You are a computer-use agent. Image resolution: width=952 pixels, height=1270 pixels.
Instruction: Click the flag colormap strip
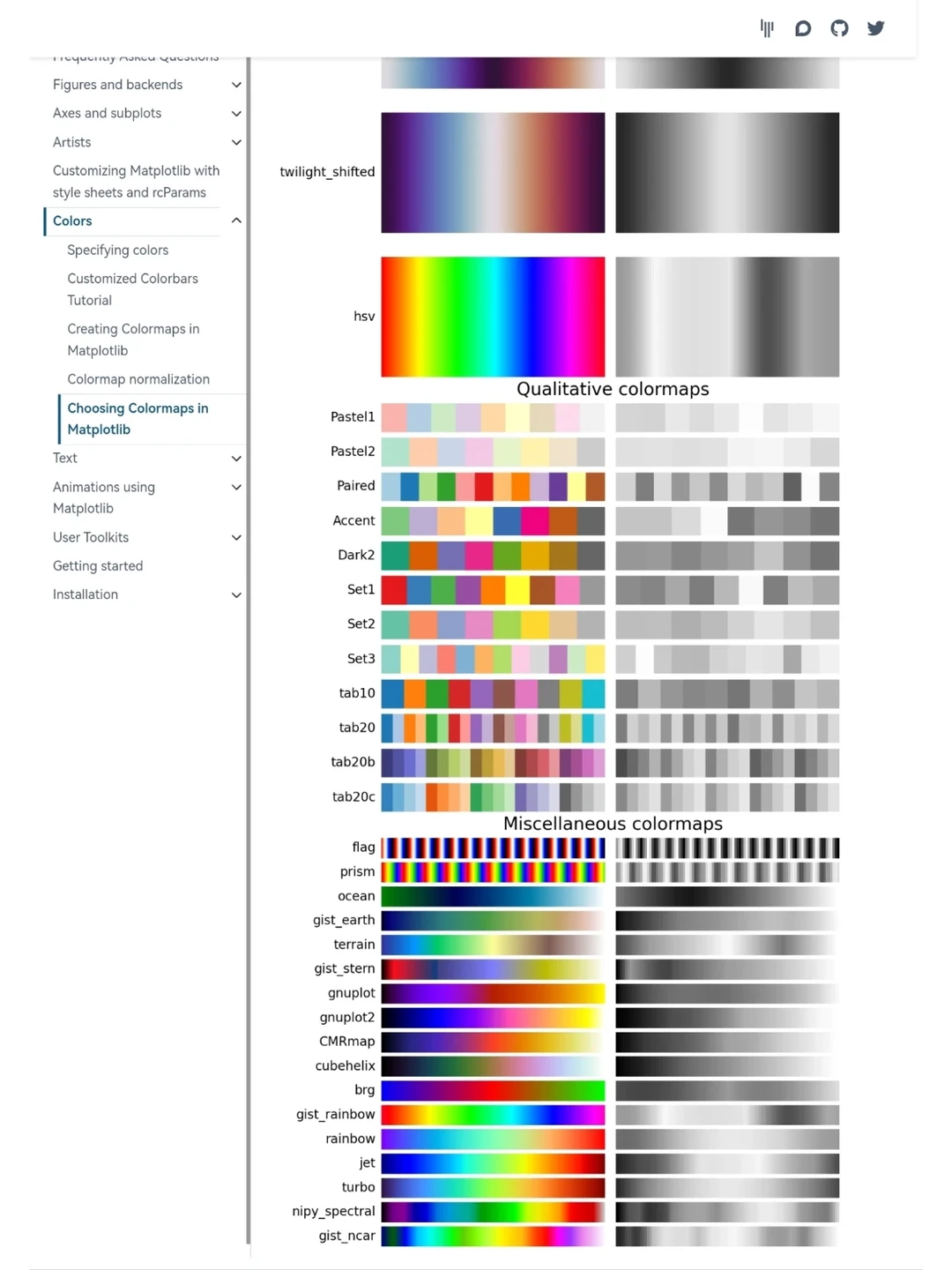493,848
